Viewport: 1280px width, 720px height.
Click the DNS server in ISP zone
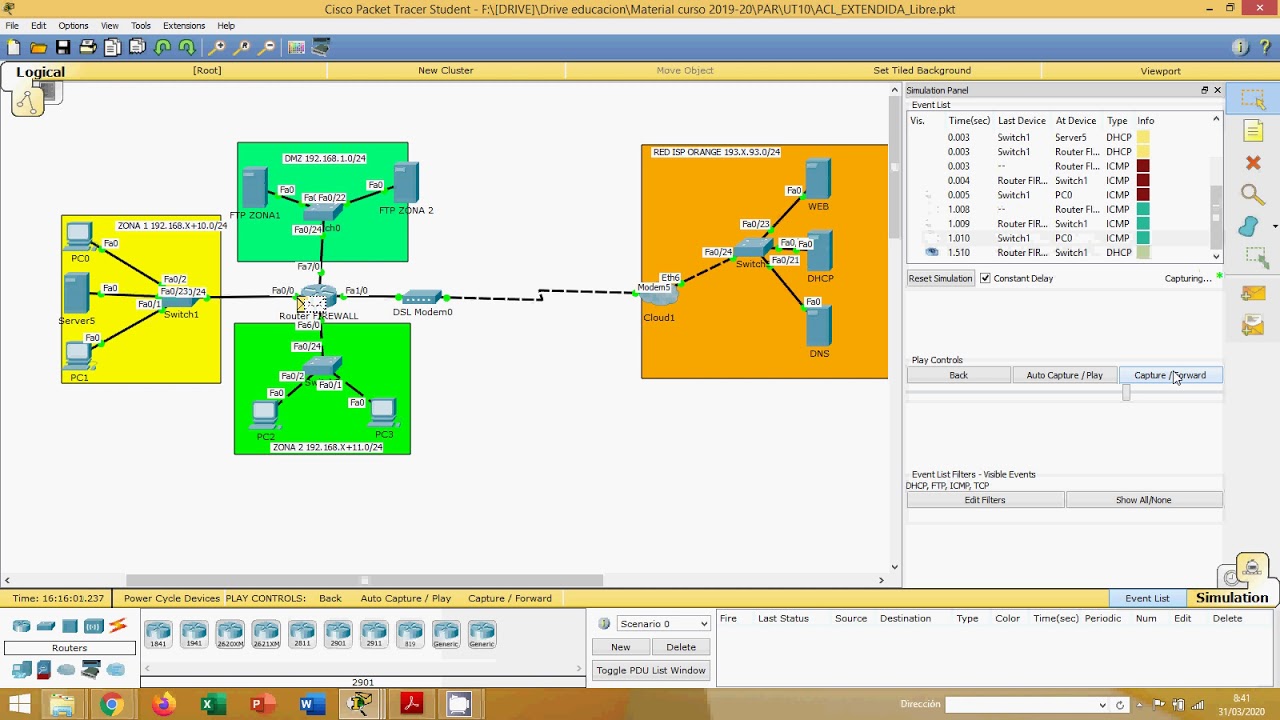tap(818, 327)
